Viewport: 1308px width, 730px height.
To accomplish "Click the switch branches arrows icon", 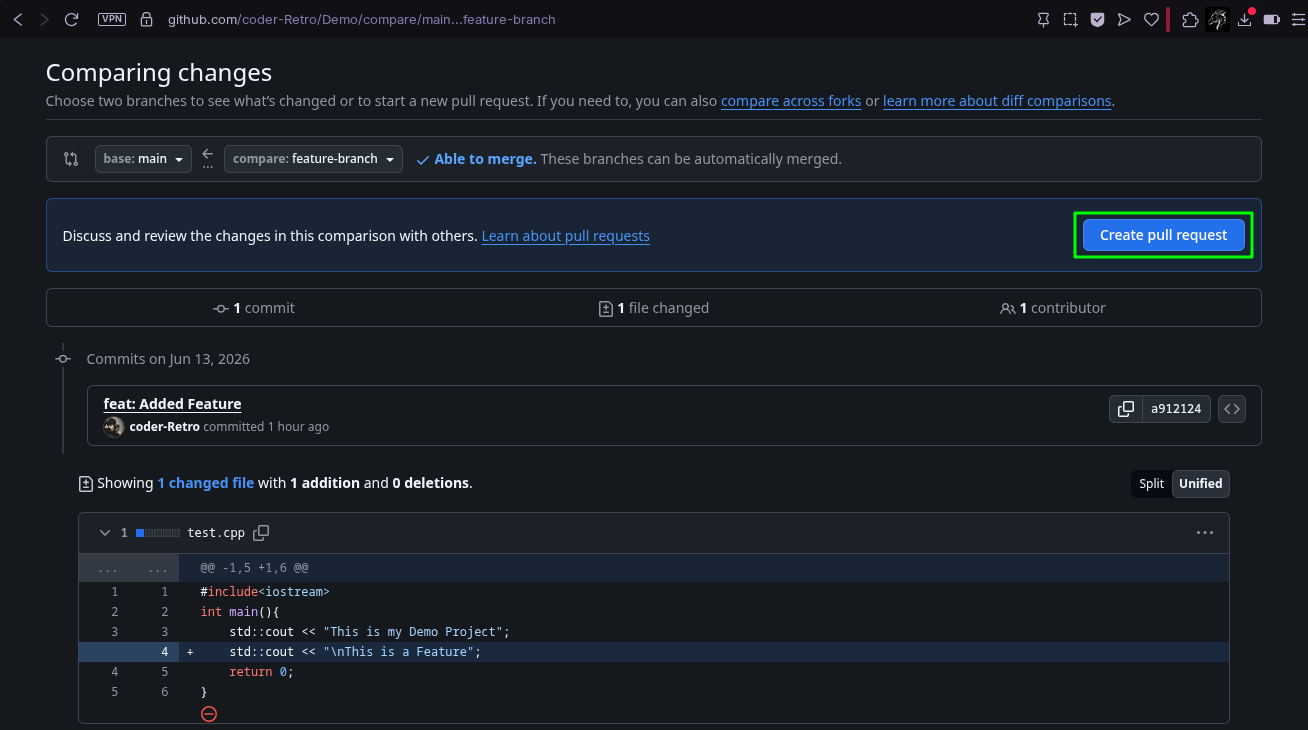I will tap(71, 158).
